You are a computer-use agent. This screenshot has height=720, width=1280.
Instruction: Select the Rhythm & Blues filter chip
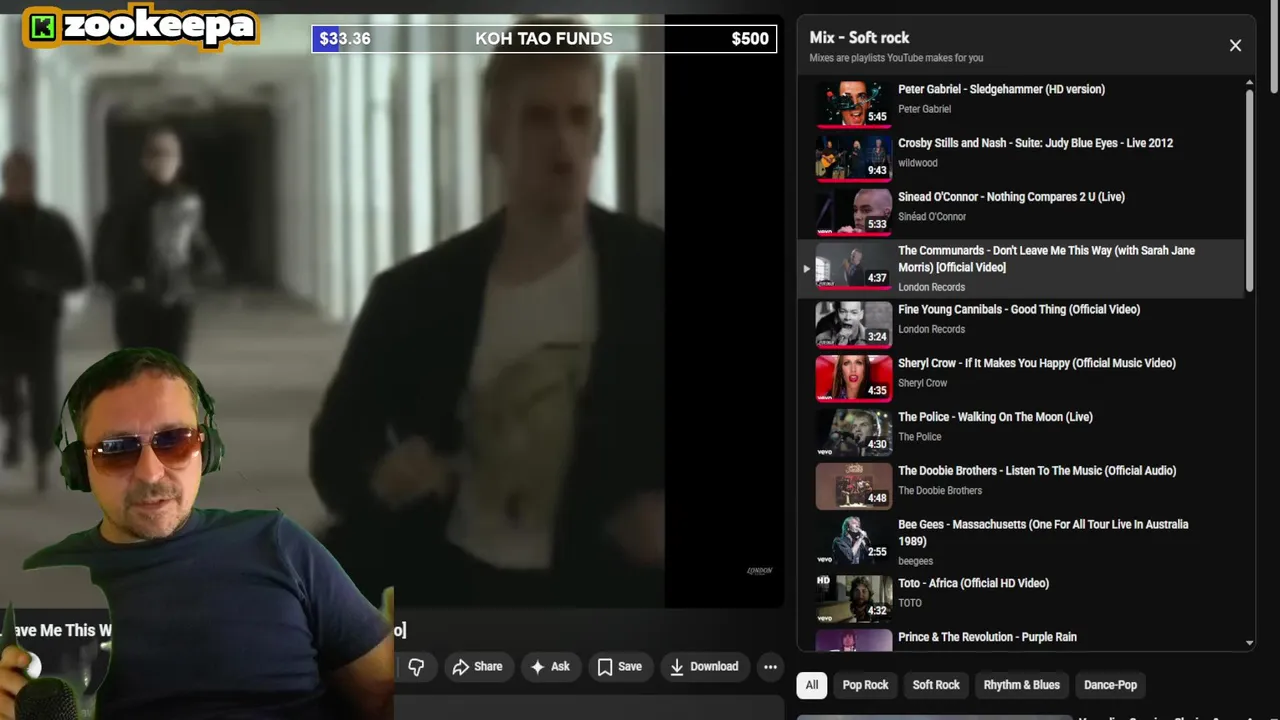1021,685
